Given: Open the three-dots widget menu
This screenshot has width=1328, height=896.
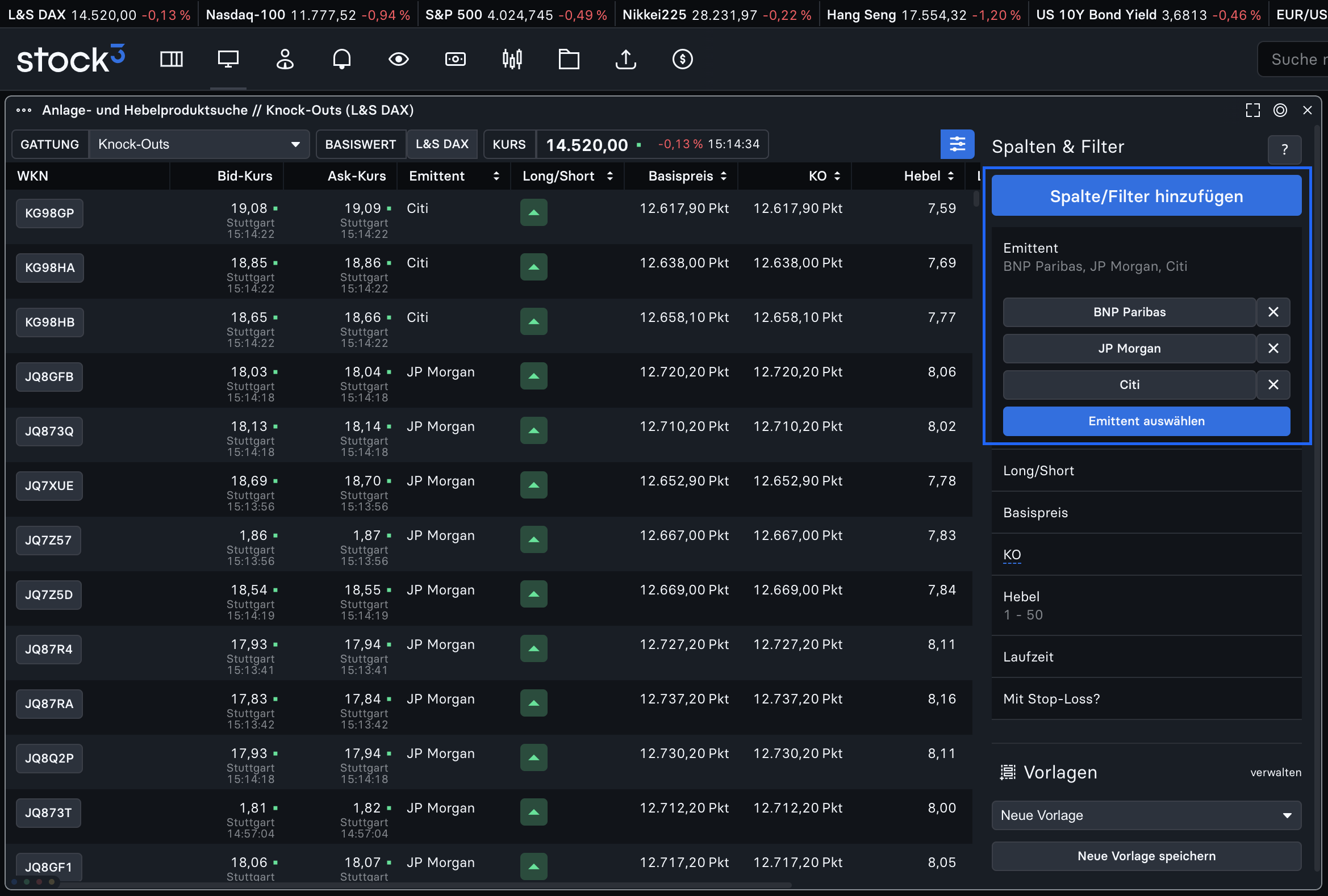Looking at the screenshot, I should pyautogui.click(x=23, y=110).
